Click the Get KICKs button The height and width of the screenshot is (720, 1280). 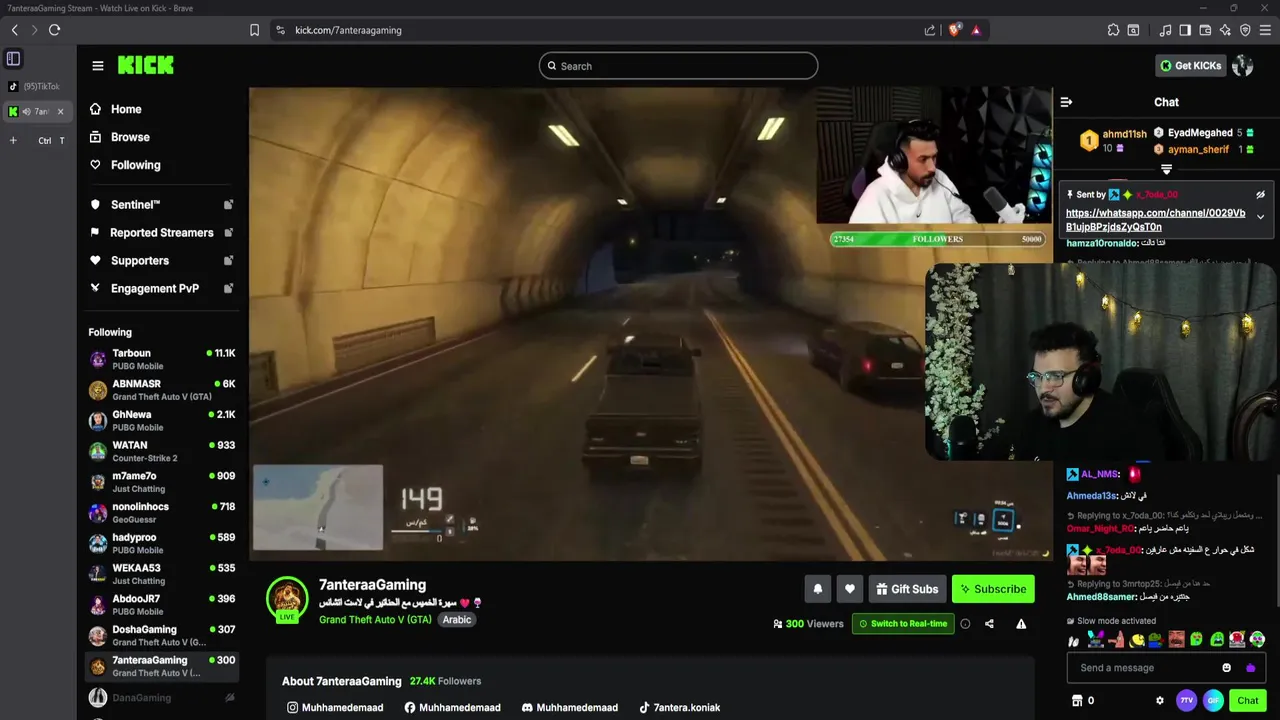click(x=1190, y=66)
